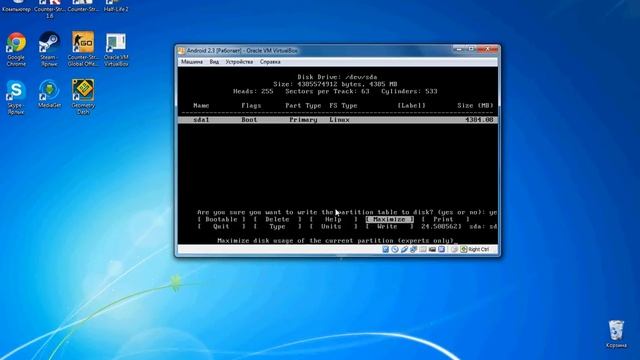Click the 'Sectors per Track: 63' text

pos(327,91)
